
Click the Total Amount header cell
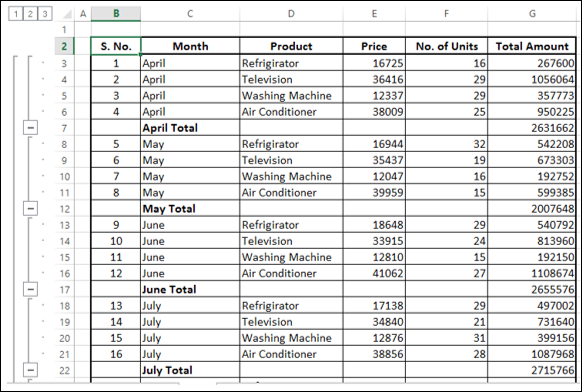532,46
